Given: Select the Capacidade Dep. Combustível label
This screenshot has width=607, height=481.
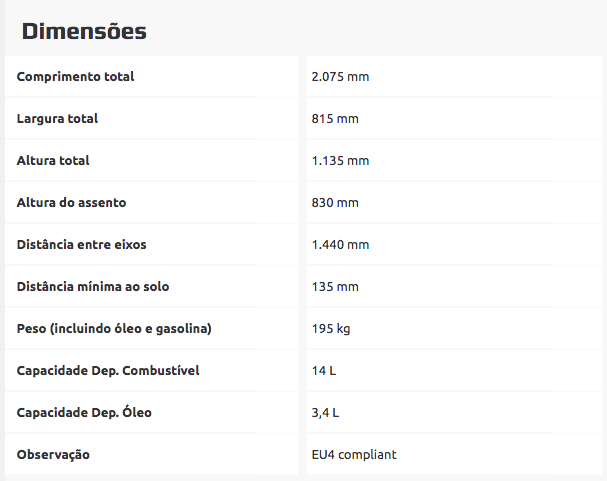Looking at the screenshot, I should (108, 371).
